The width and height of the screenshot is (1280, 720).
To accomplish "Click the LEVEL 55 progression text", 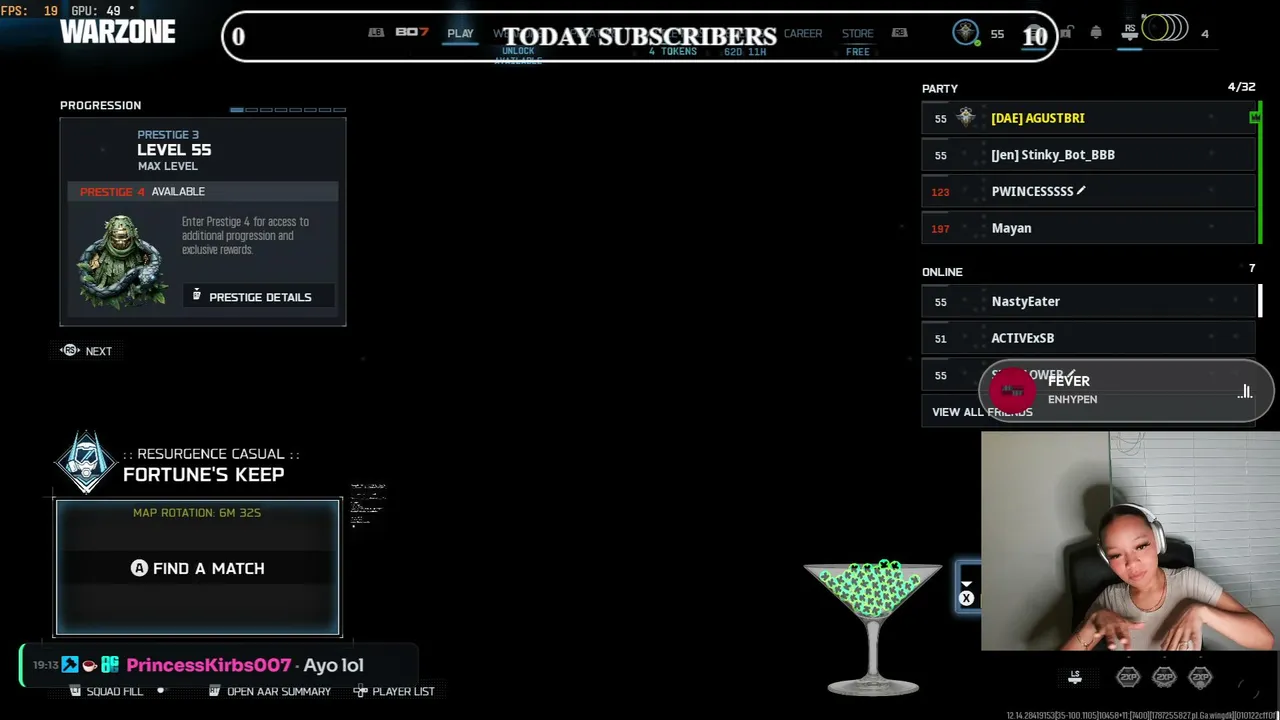I will tap(174, 150).
